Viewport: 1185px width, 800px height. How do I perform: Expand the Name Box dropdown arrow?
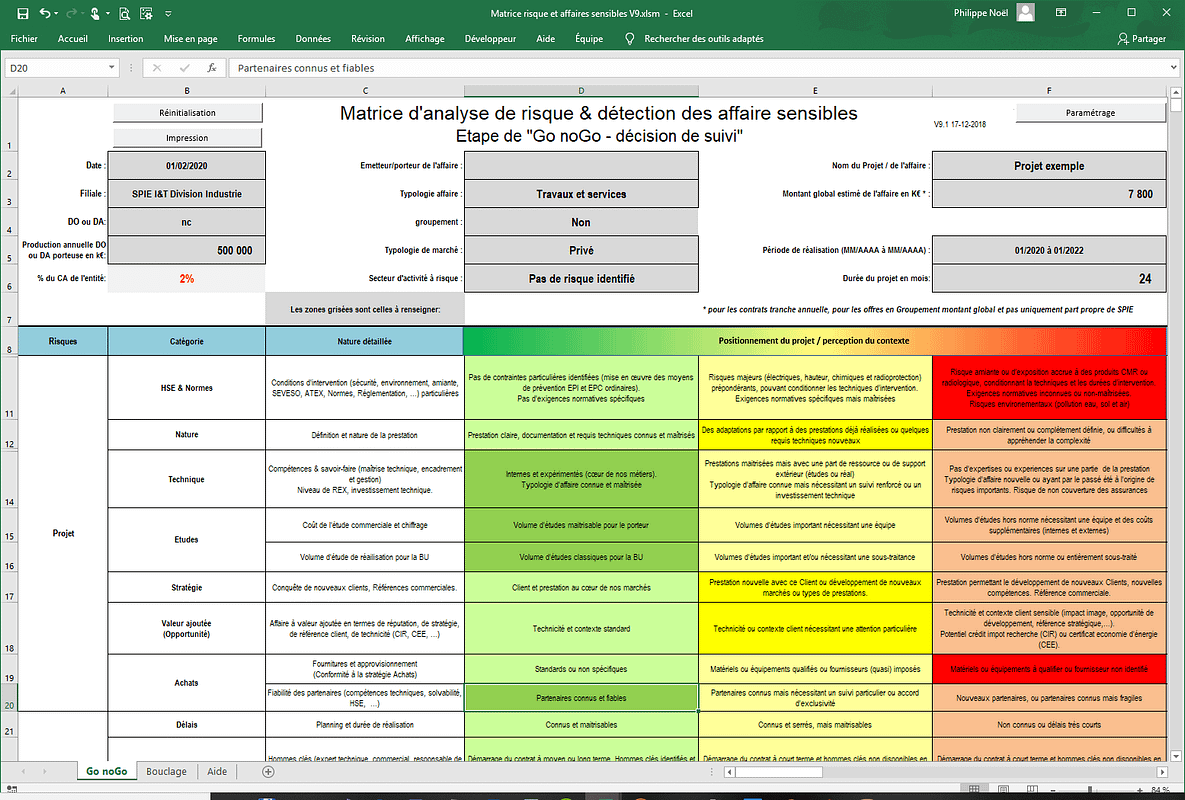coord(112,67)
